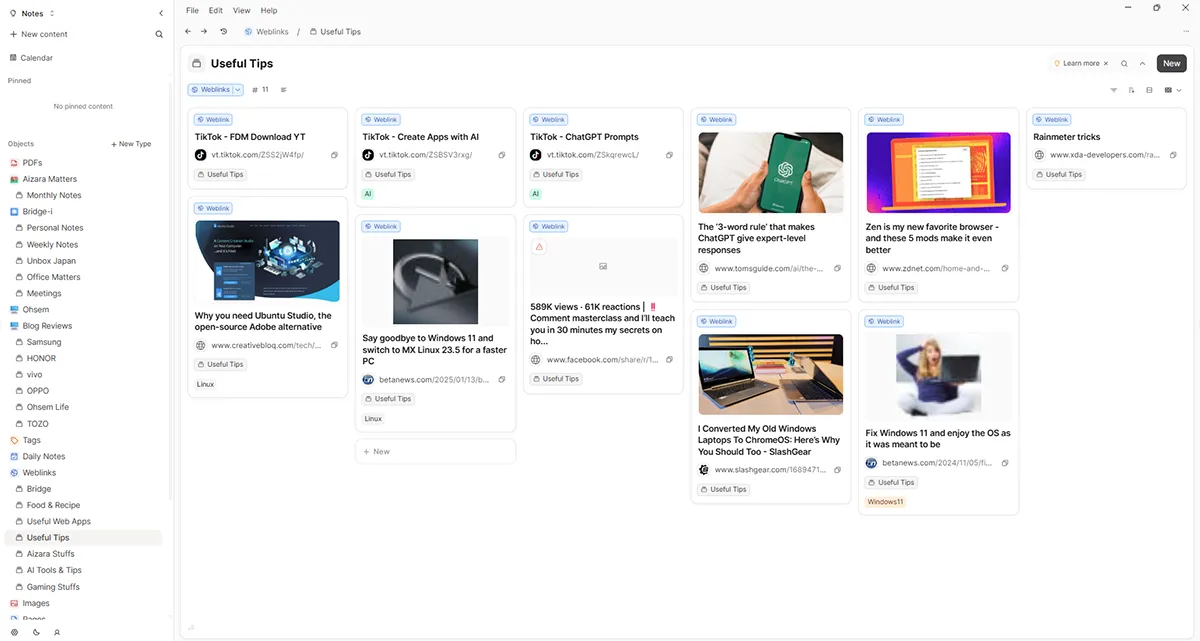Open the gallery view layout dropdown
The image size is (1200, 641).
(x=1173, y=90)
